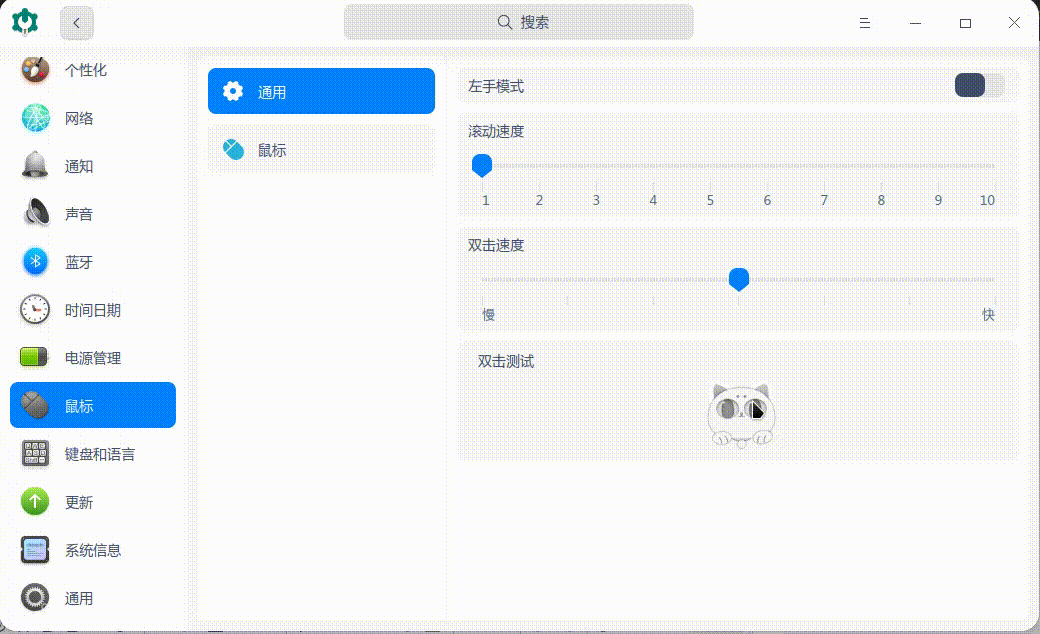This screenshot has height=634, width=1040.
Task: Open 电源管理 (Power Management) battery icon
Action: 34,357
